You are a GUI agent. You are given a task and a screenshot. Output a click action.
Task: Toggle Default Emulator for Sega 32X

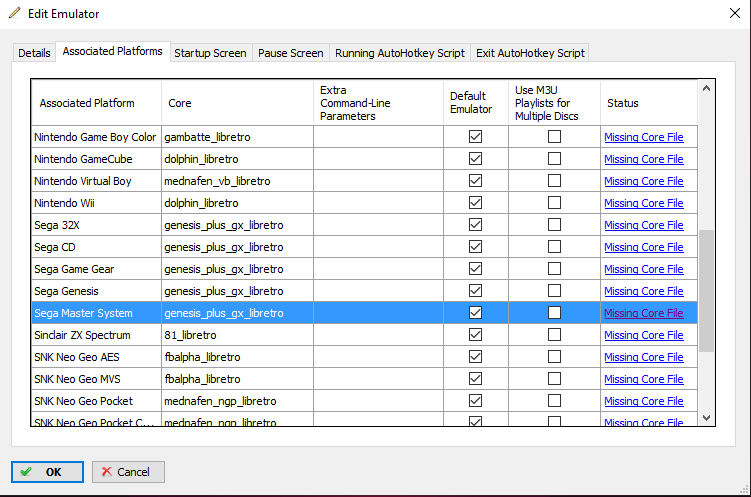tap(476, 225)
